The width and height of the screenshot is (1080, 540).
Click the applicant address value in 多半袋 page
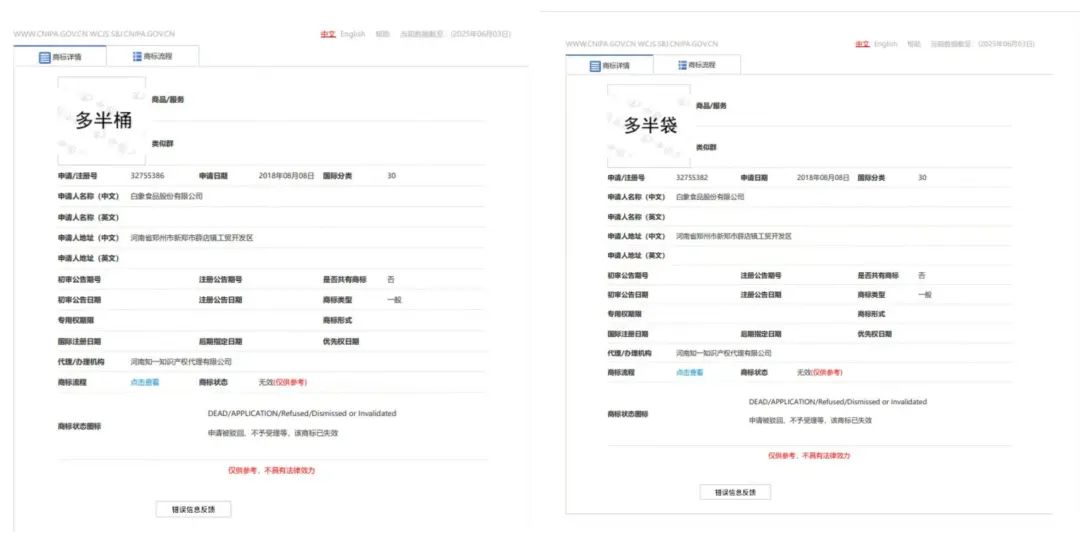pyautogui.click(x=734, y=236)
